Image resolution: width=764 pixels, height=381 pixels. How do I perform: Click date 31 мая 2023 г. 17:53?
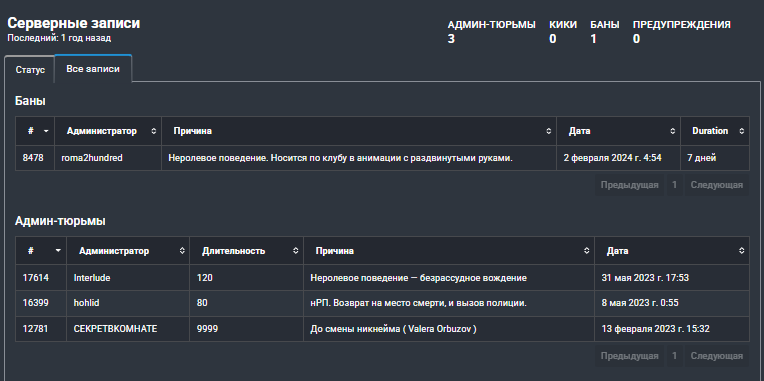645,278
